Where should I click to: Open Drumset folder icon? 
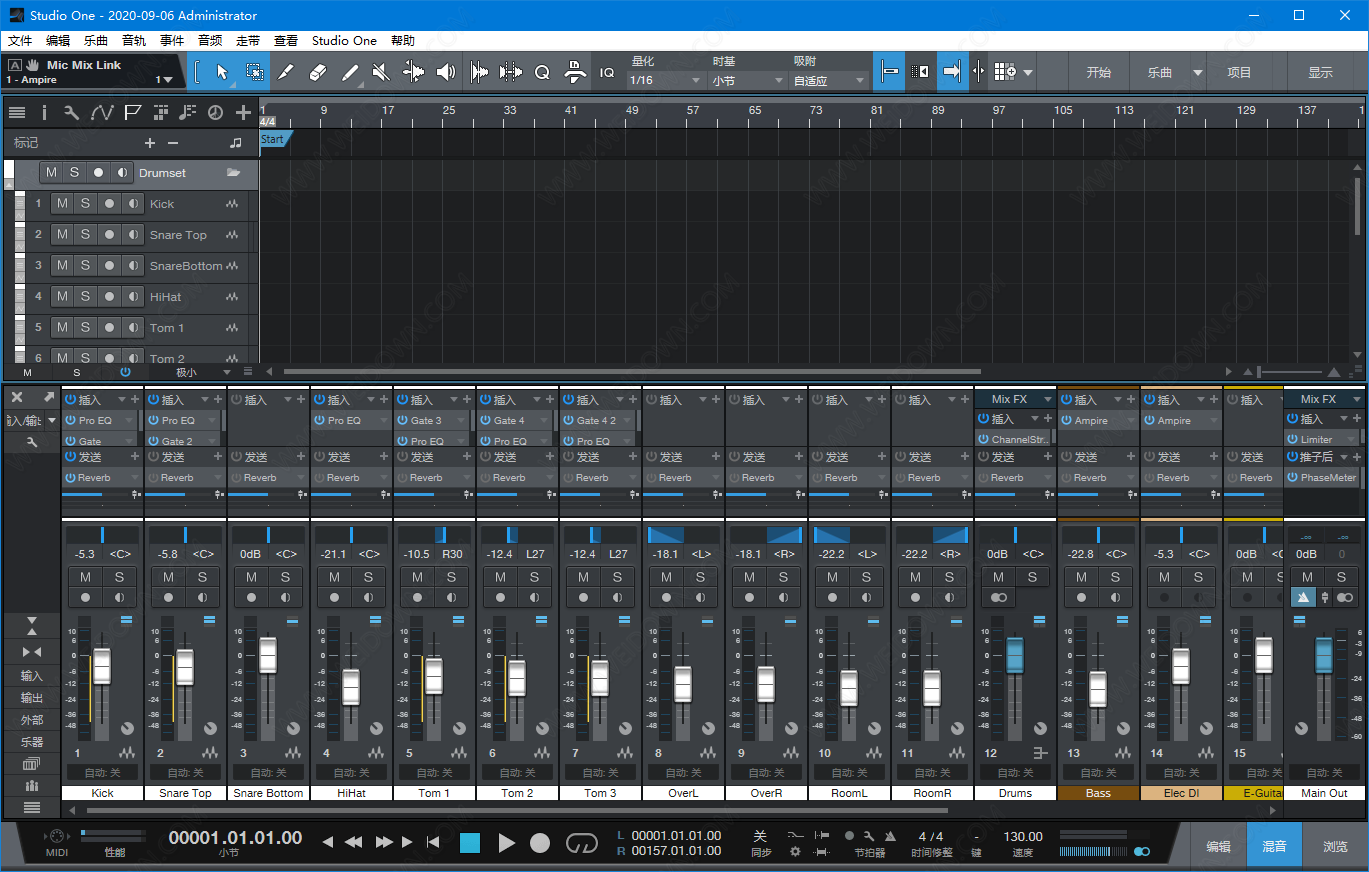[233, 173]
